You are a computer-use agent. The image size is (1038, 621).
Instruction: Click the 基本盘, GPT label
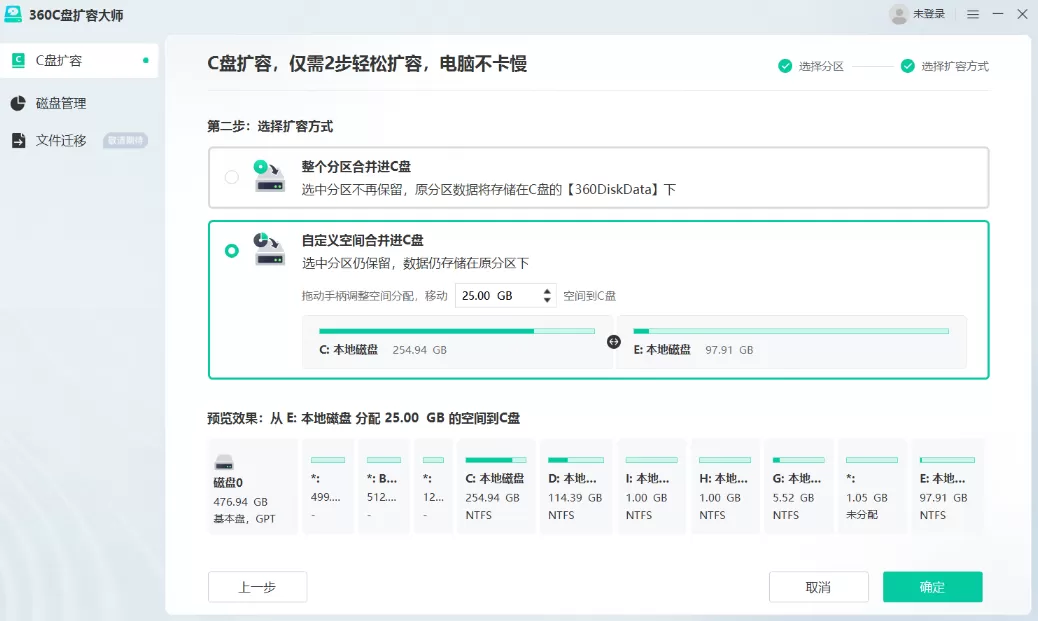[x=244, y=519]
